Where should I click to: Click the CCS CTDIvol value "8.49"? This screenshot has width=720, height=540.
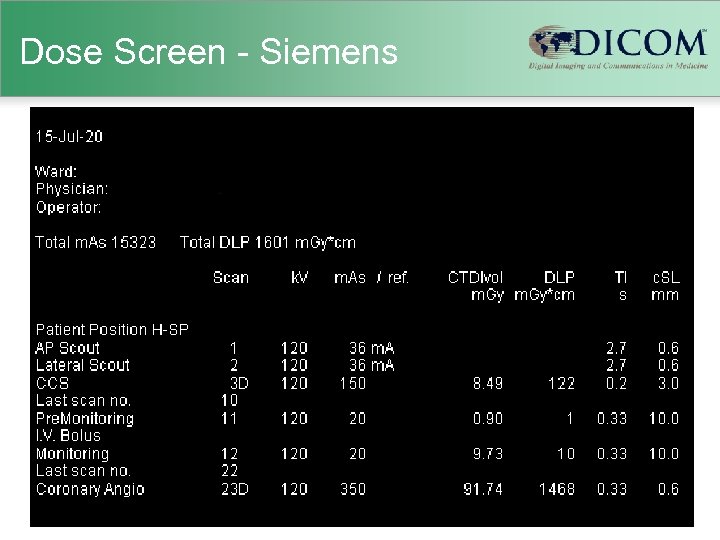(x=488, y=383)
